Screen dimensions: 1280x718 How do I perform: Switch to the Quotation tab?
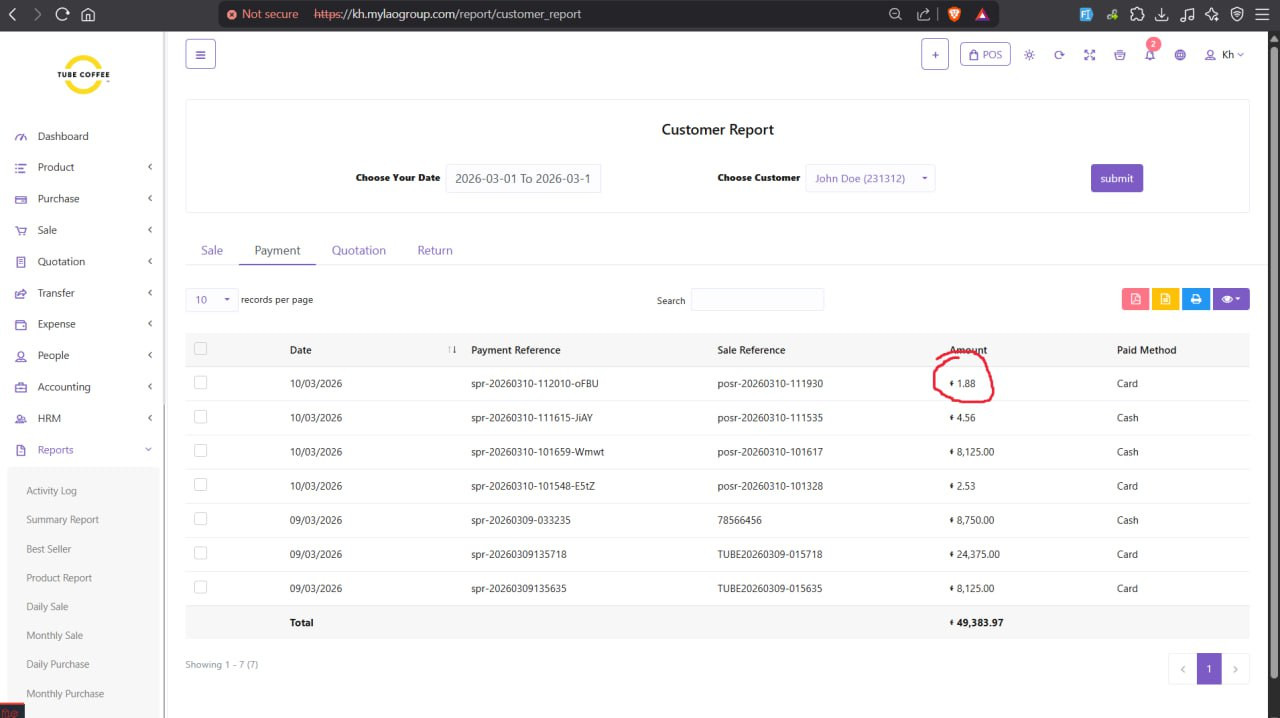pos(359,250)
